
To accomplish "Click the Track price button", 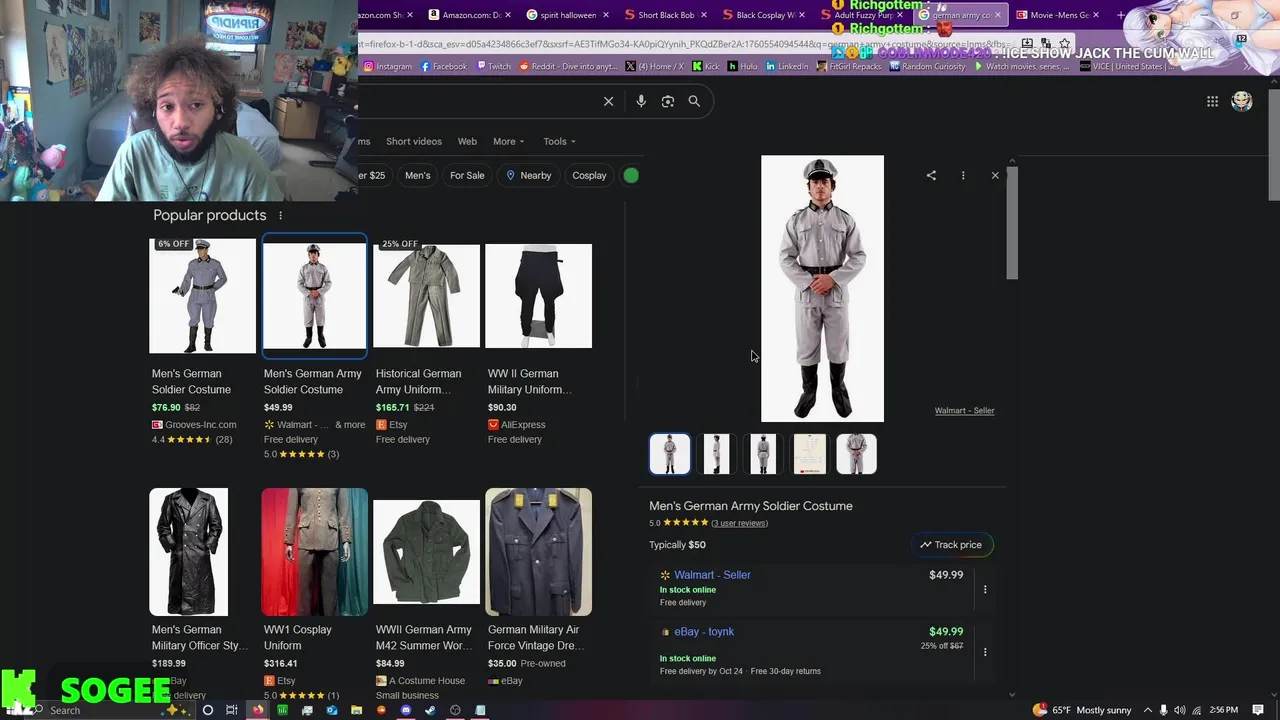I will pos(951,545).
